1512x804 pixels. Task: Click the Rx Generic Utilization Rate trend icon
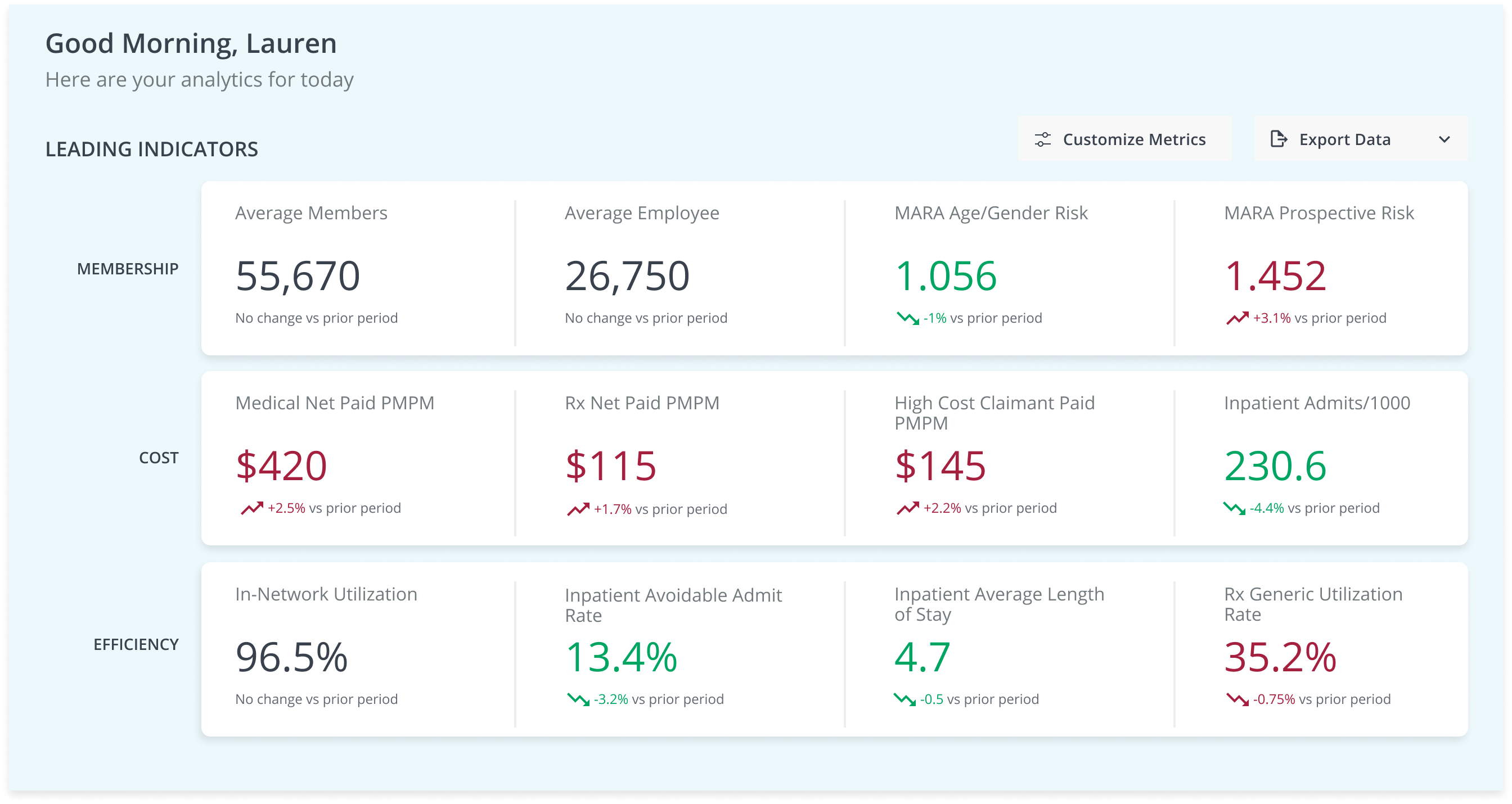point(1237,699)
